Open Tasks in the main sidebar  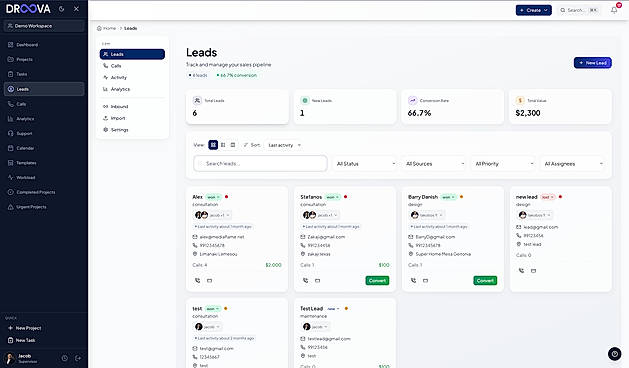(x=44, y=74)
